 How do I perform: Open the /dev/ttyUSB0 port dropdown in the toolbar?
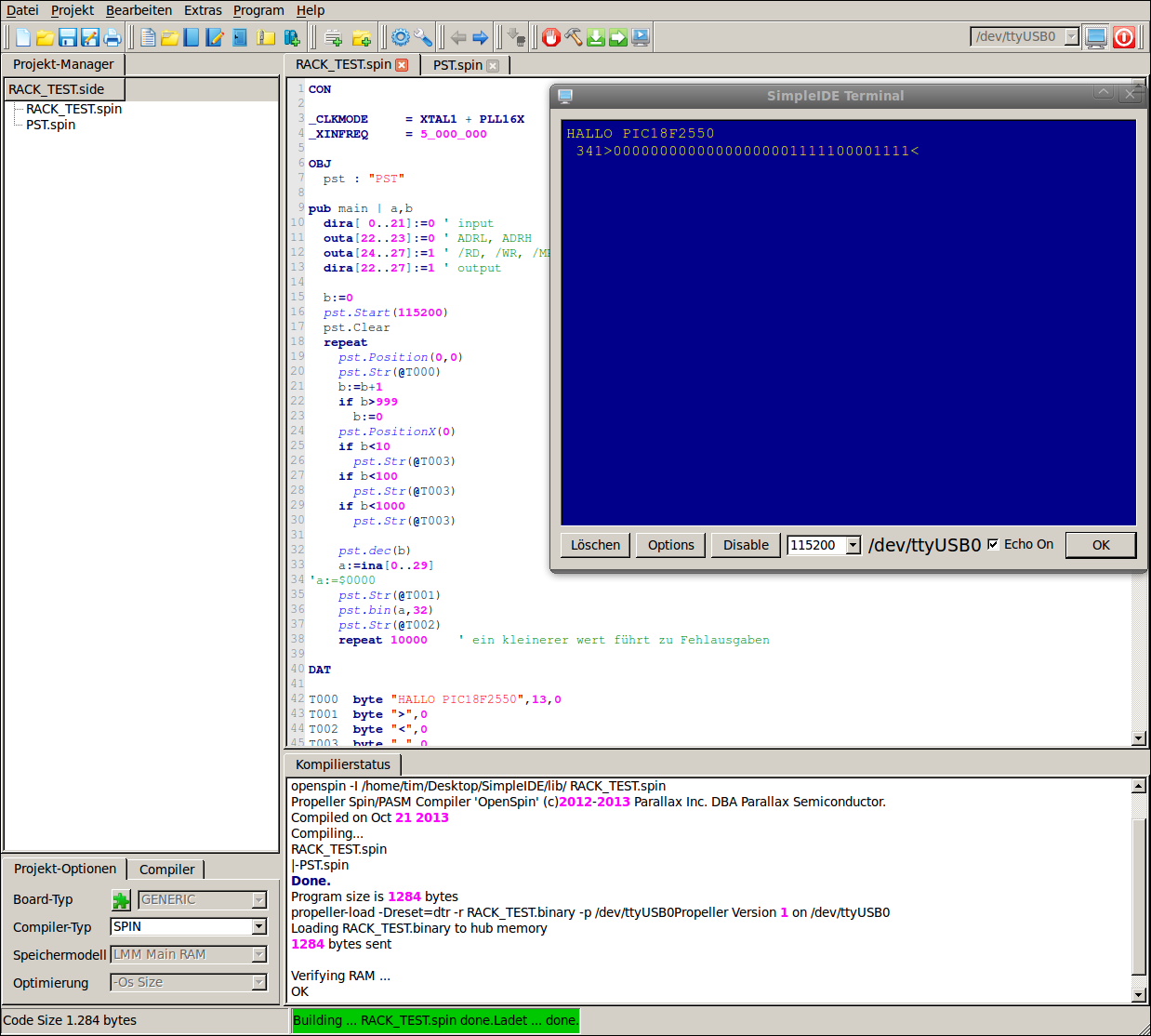tap(1071, 36)
